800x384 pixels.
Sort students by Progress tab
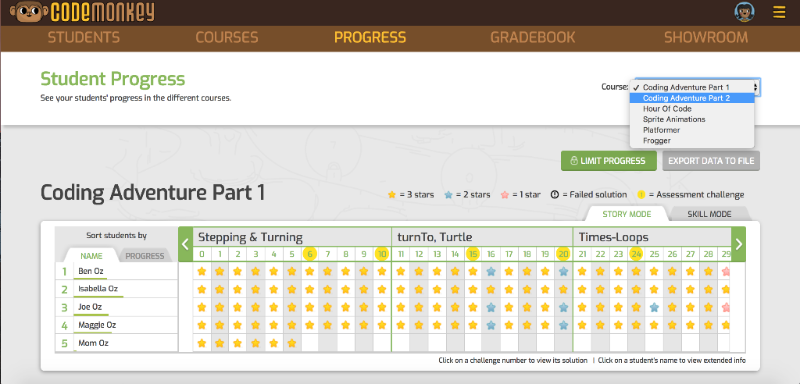click(x=145, y=256)
